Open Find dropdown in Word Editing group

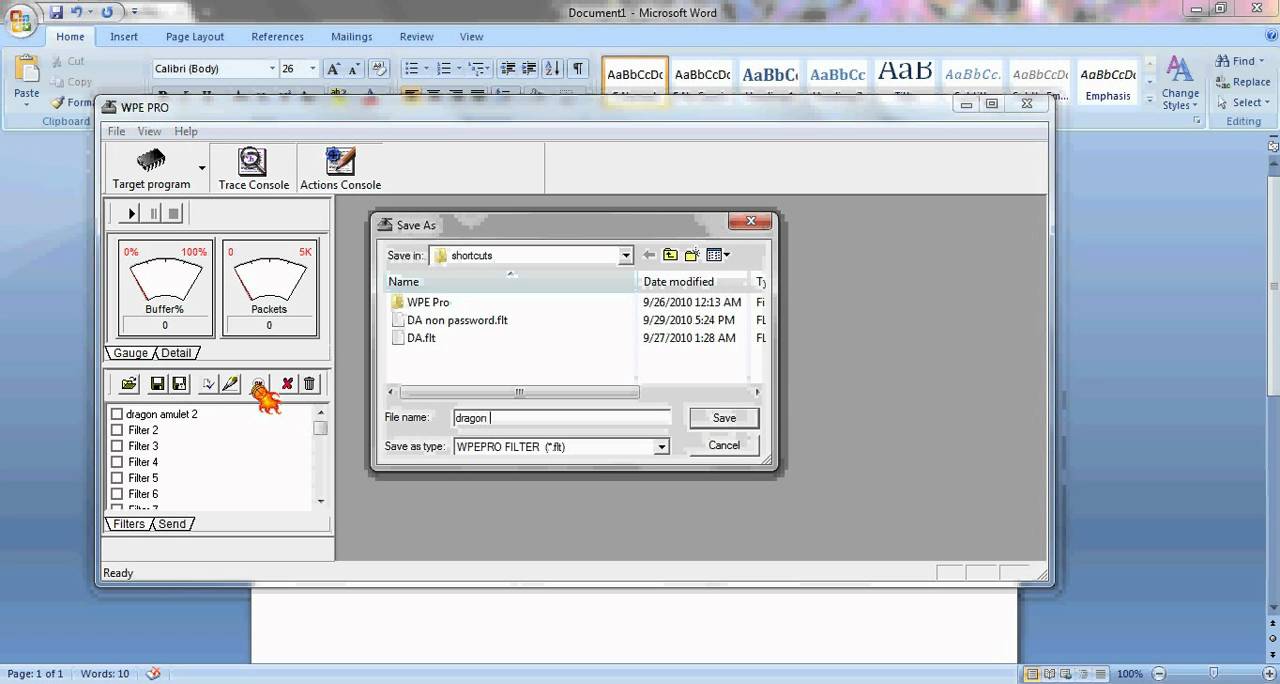(1262, 61)
